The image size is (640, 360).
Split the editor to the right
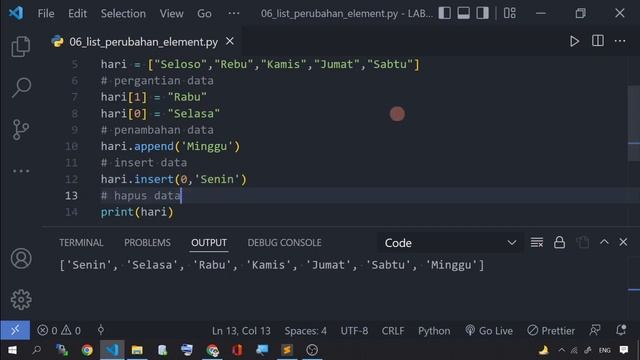598,41
